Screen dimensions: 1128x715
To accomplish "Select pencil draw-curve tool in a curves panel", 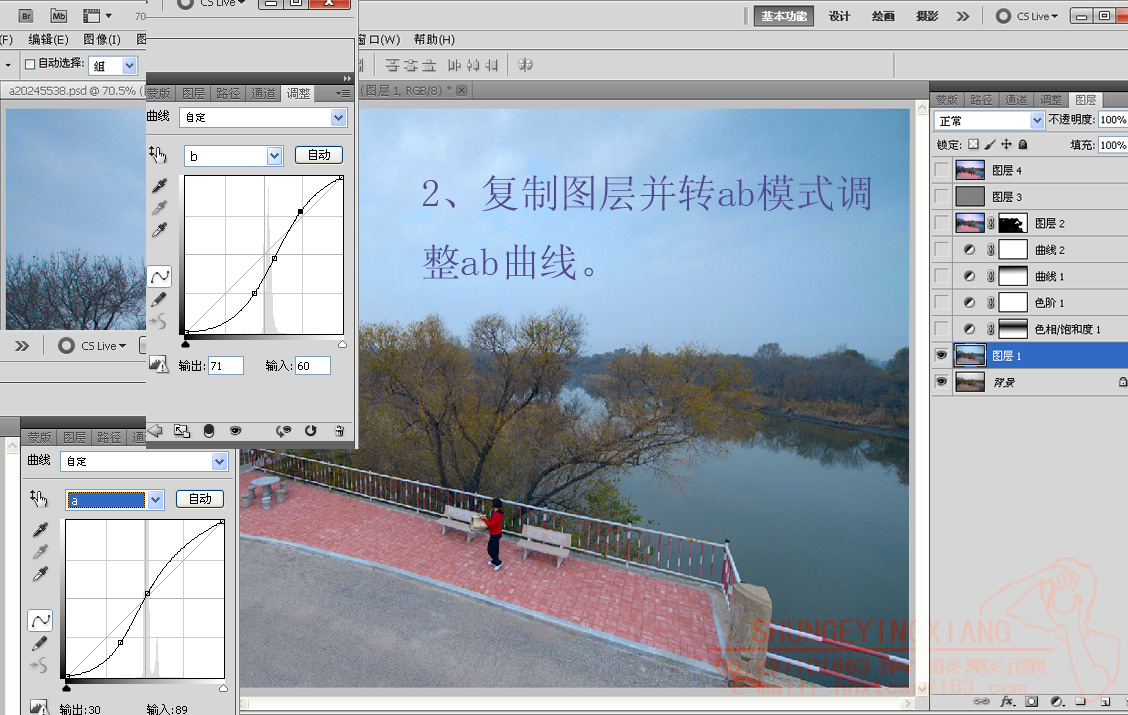I will pyautogui.click(x=40, y=643).
